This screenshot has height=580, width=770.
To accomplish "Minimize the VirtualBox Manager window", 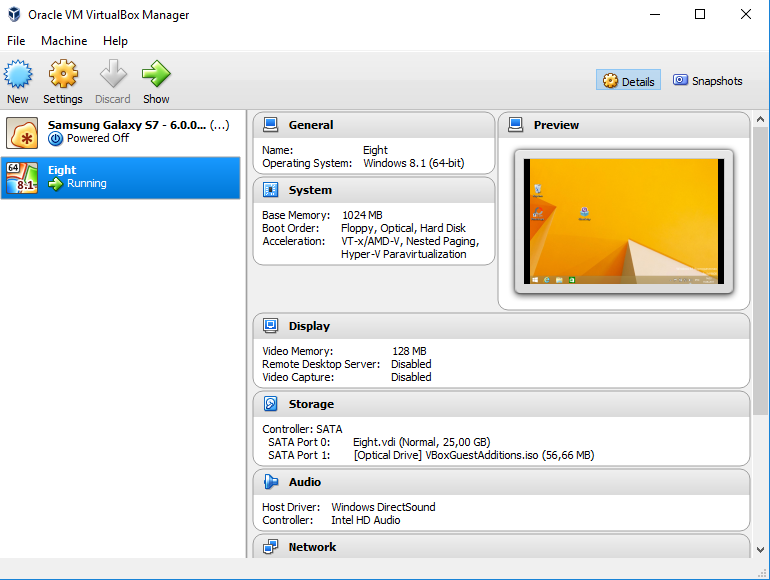I will tap(655, 14).
